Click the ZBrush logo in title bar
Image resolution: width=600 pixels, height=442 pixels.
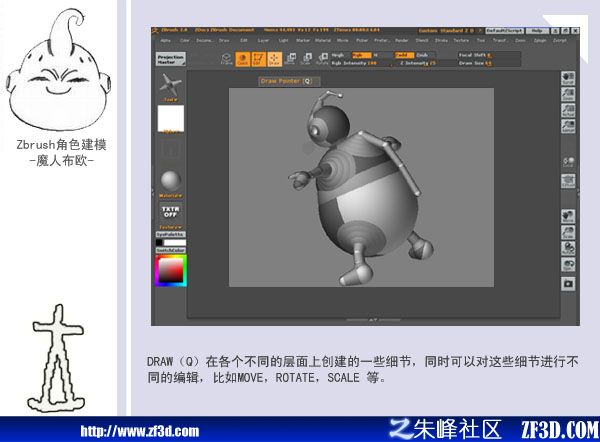coord(155,30)
